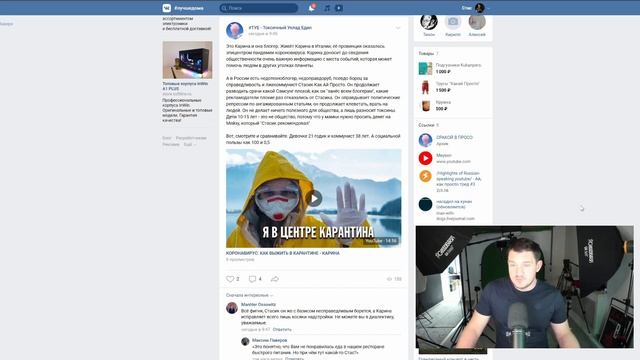This screenshot has width=640, height=360.
Task: Click Максим Паверов's small avatar
Action: click(245, 342)
